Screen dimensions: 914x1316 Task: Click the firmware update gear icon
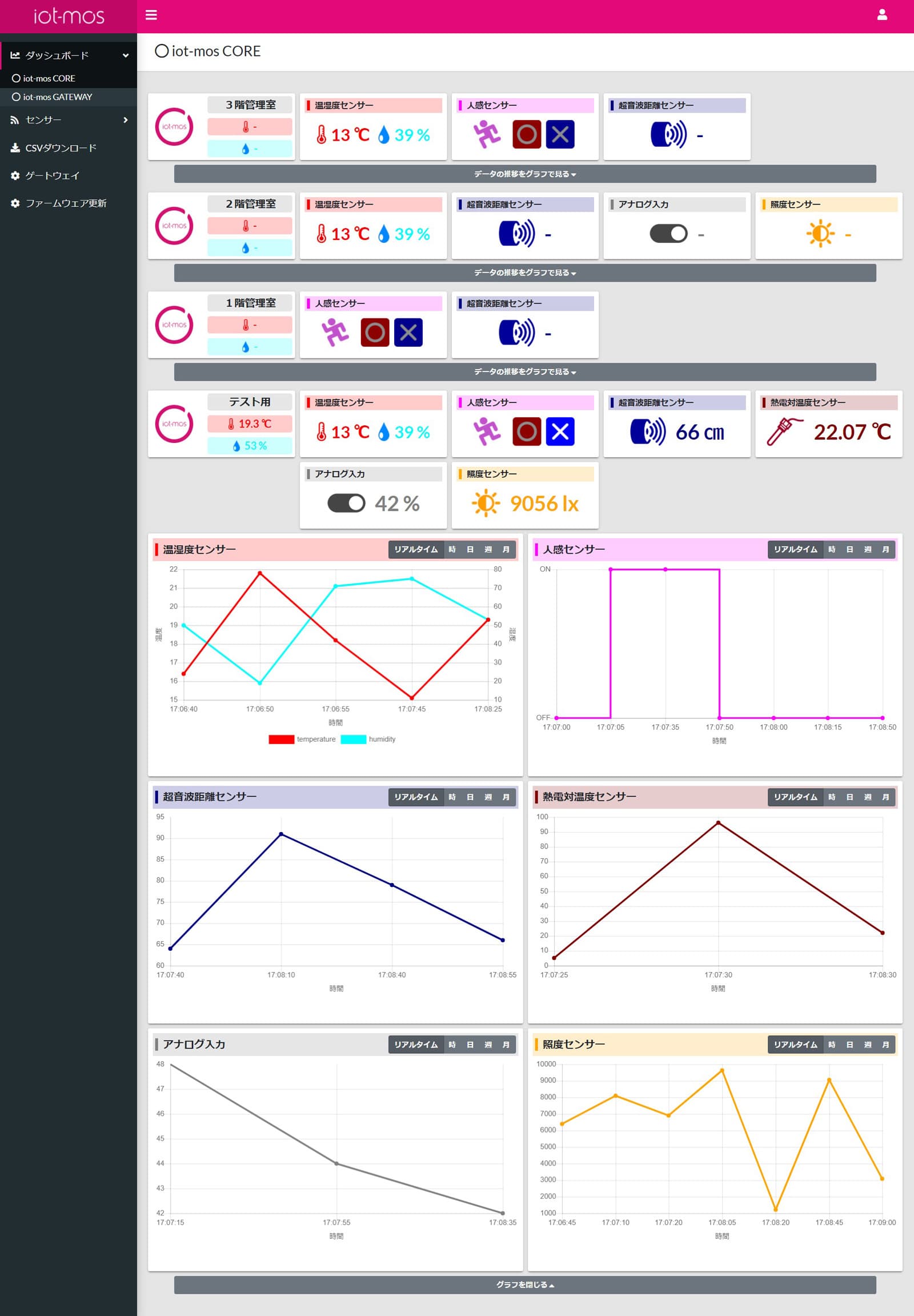pos(15,203)
